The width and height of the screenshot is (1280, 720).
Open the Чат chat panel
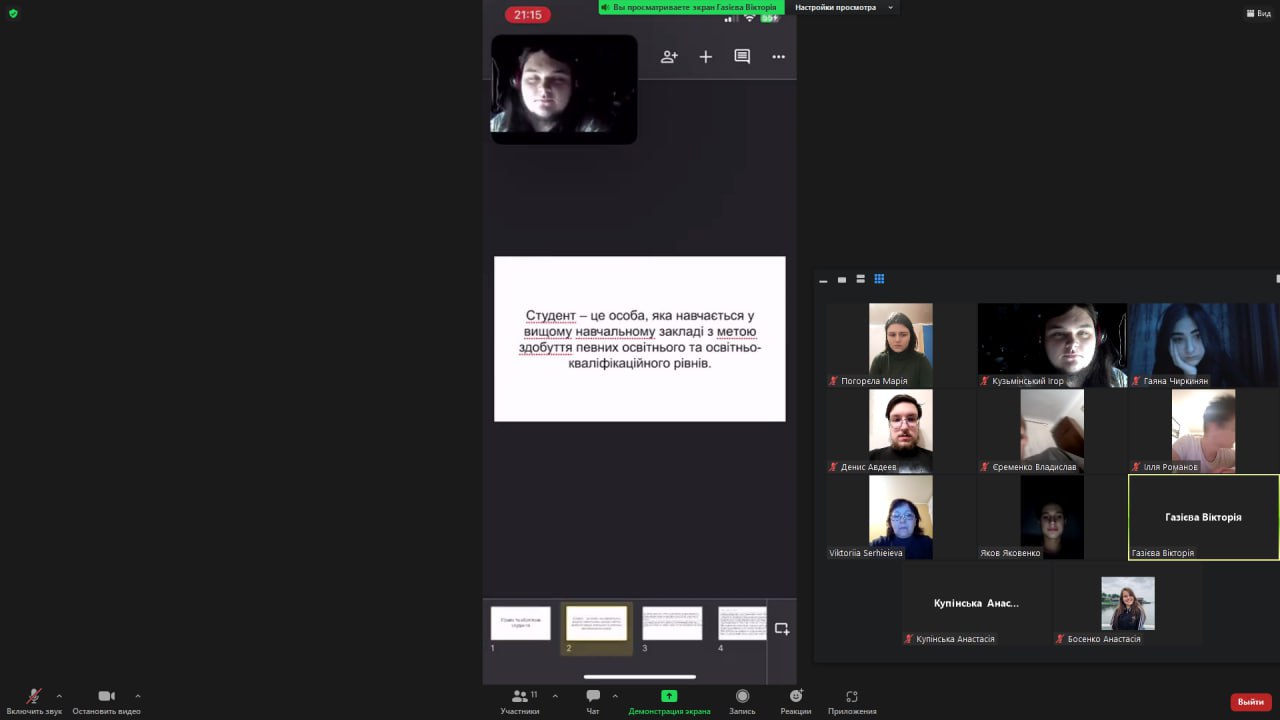point(593,697)
